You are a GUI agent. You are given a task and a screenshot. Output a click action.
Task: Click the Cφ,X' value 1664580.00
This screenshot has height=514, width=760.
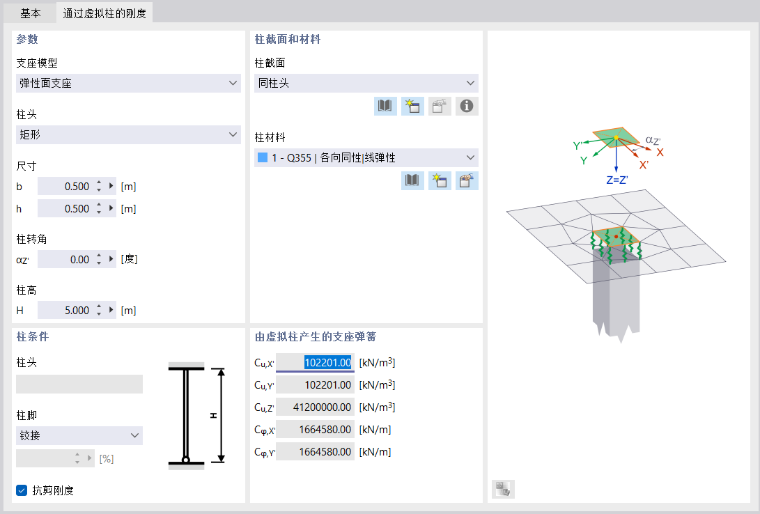315,430
